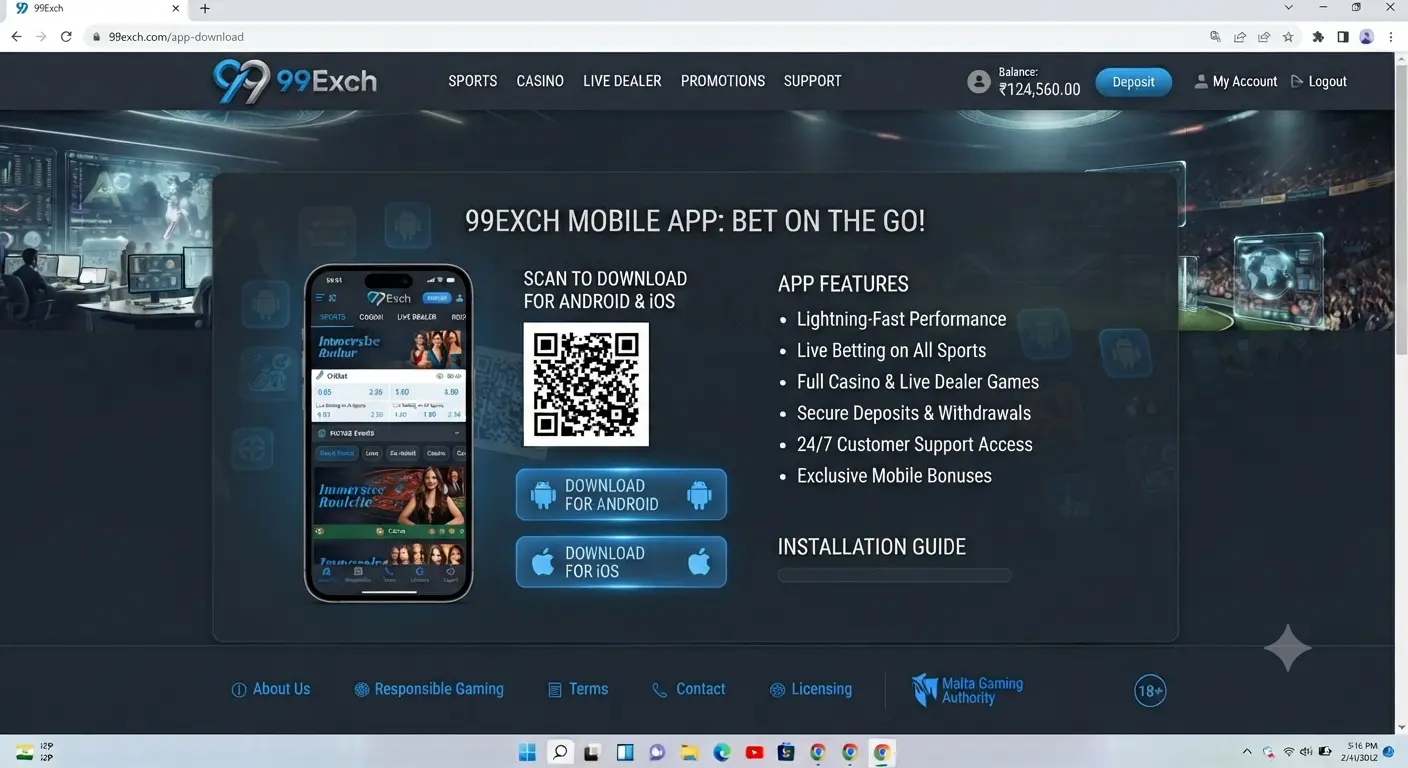Open the CASINO menu
This screenshot has height=768, width=1408.
point(540,81)
